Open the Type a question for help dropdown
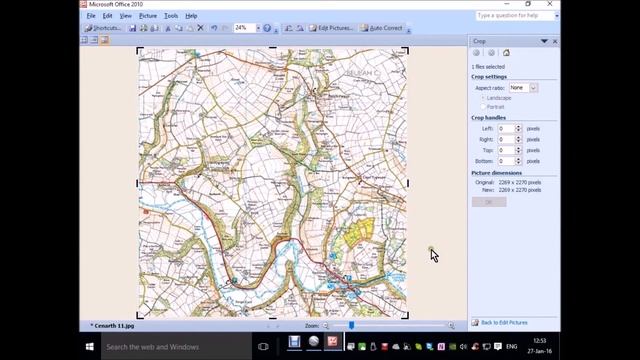 click(x=556, y=16)
